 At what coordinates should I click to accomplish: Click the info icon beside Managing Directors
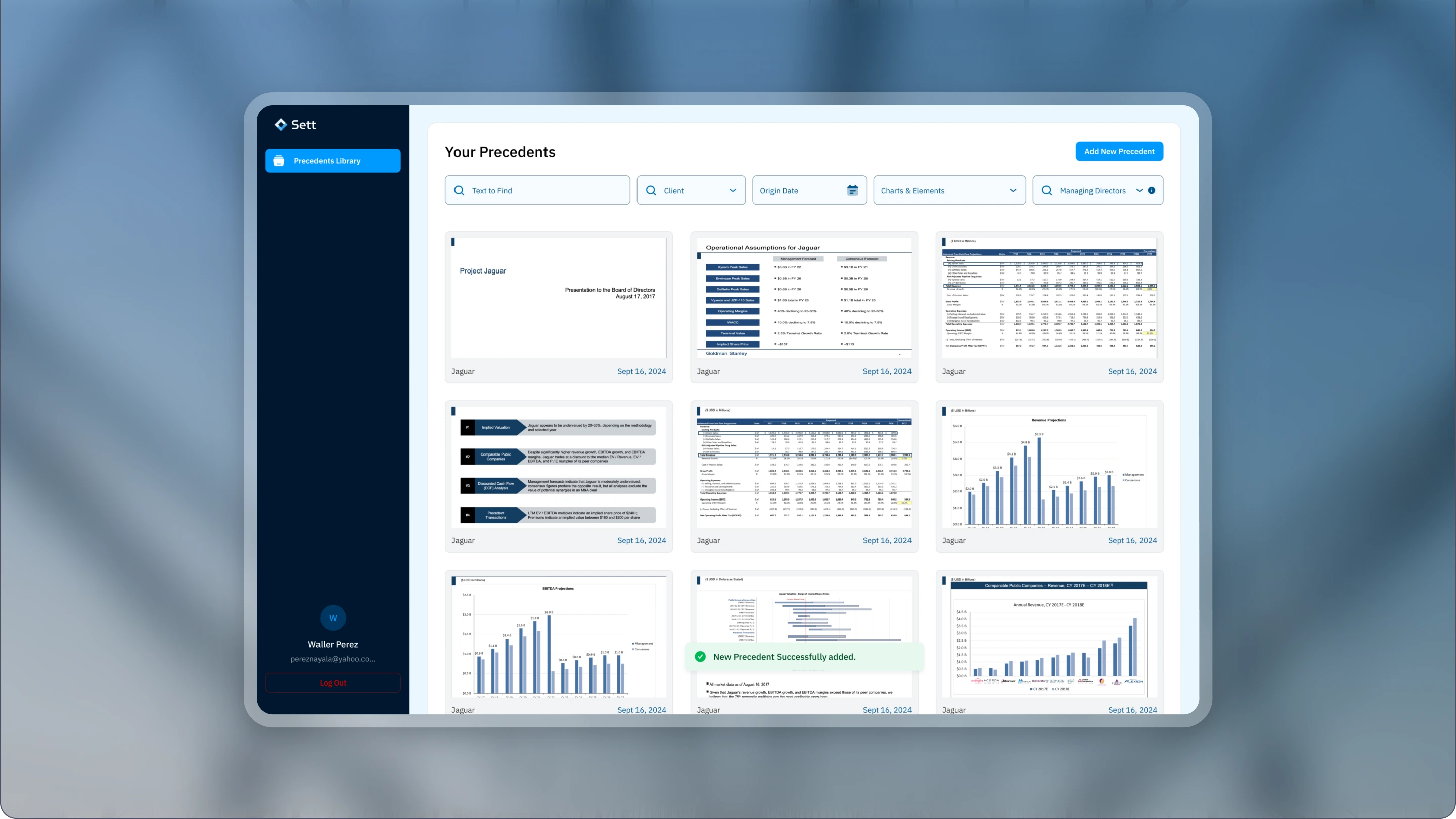1151,191
